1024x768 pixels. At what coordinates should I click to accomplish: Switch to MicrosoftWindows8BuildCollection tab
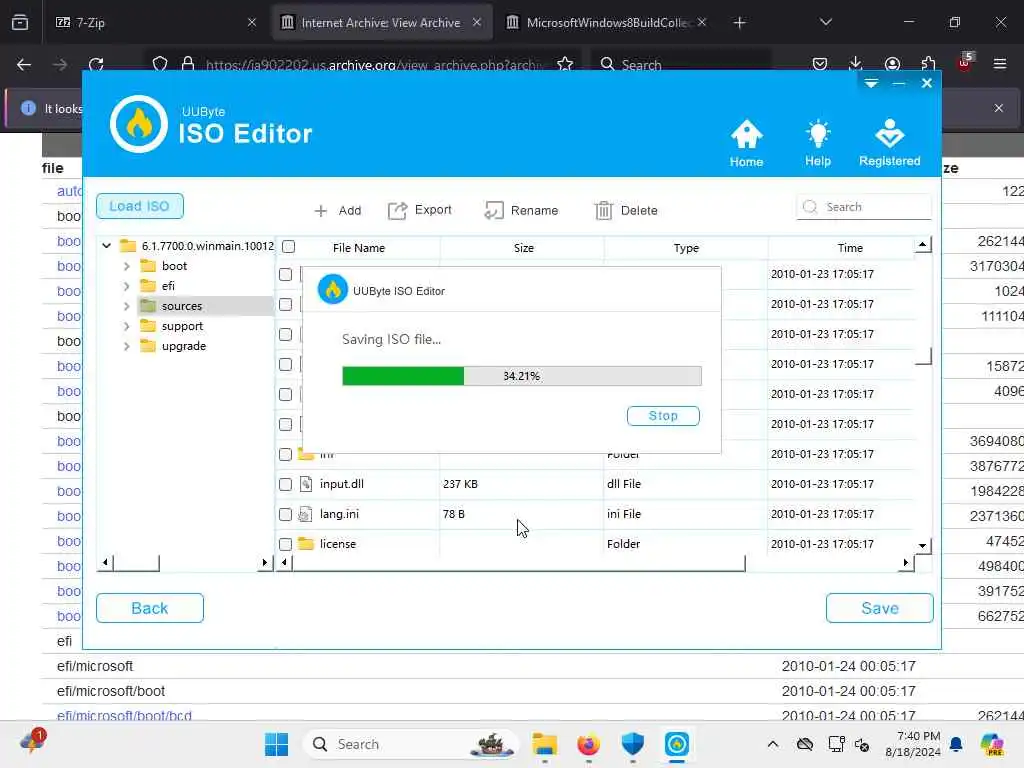click(x=606, y=22)
